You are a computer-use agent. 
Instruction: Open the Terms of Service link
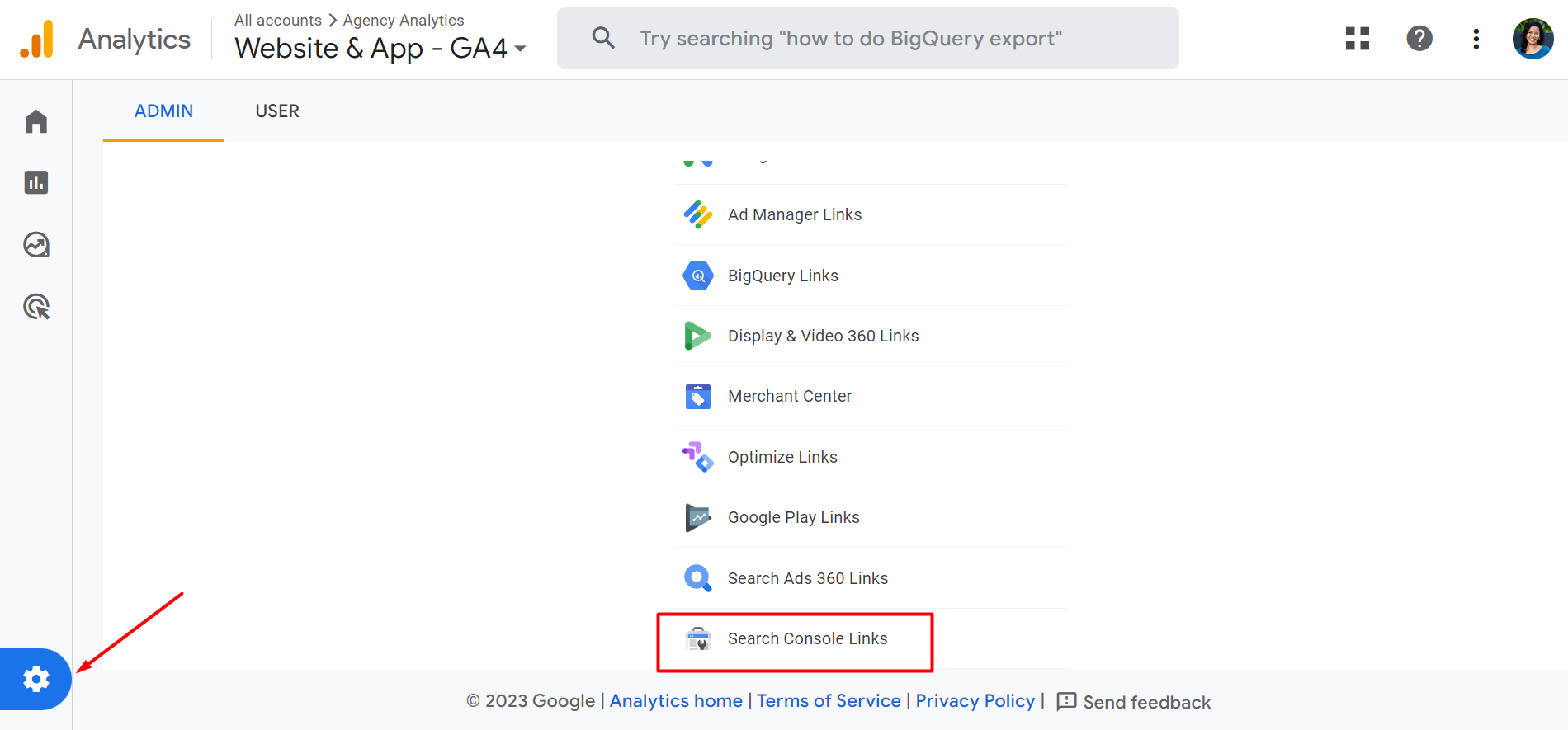(829, 701)
